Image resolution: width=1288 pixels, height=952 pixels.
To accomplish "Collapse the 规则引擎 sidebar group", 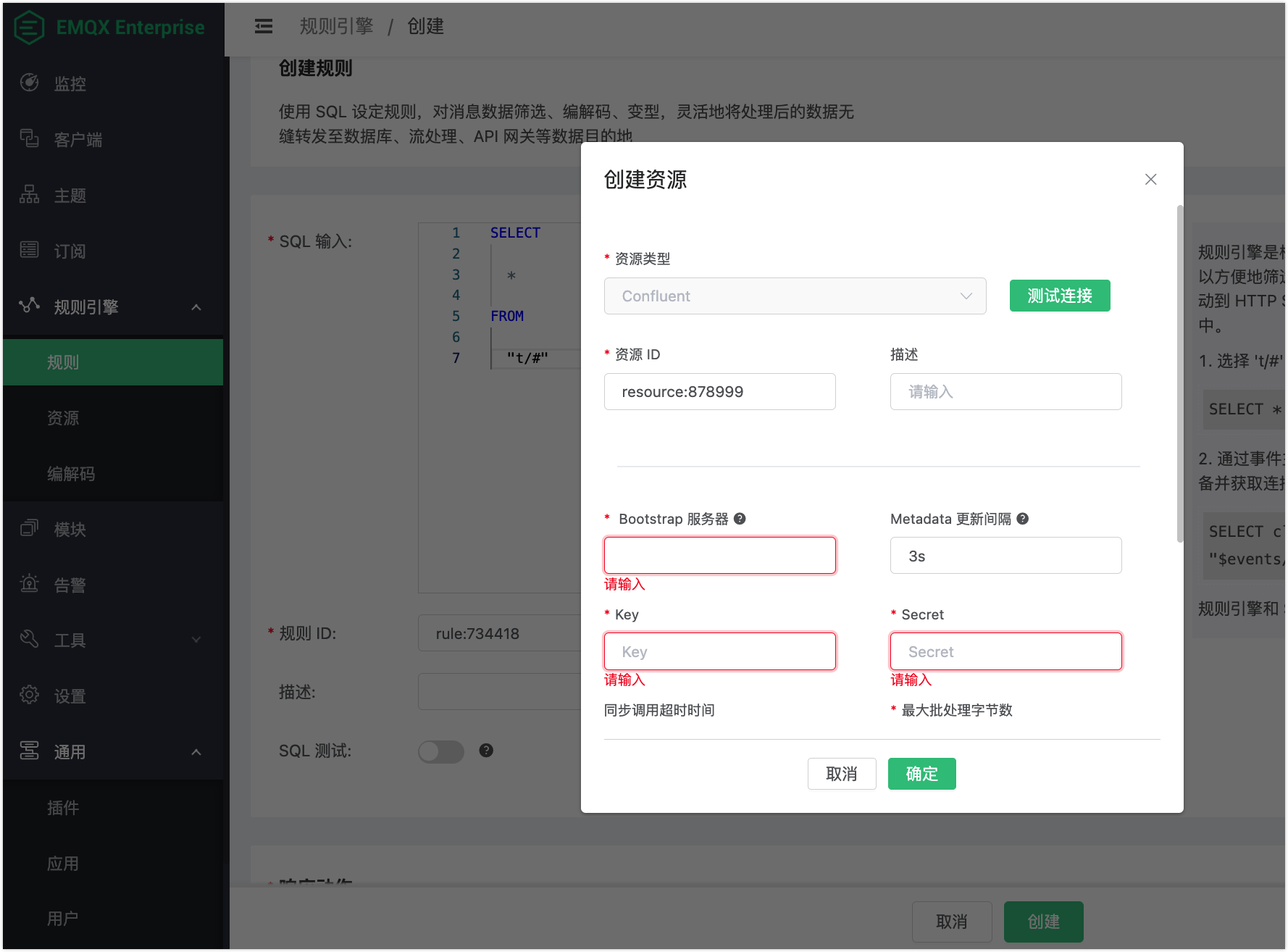I will click(196, 307).
